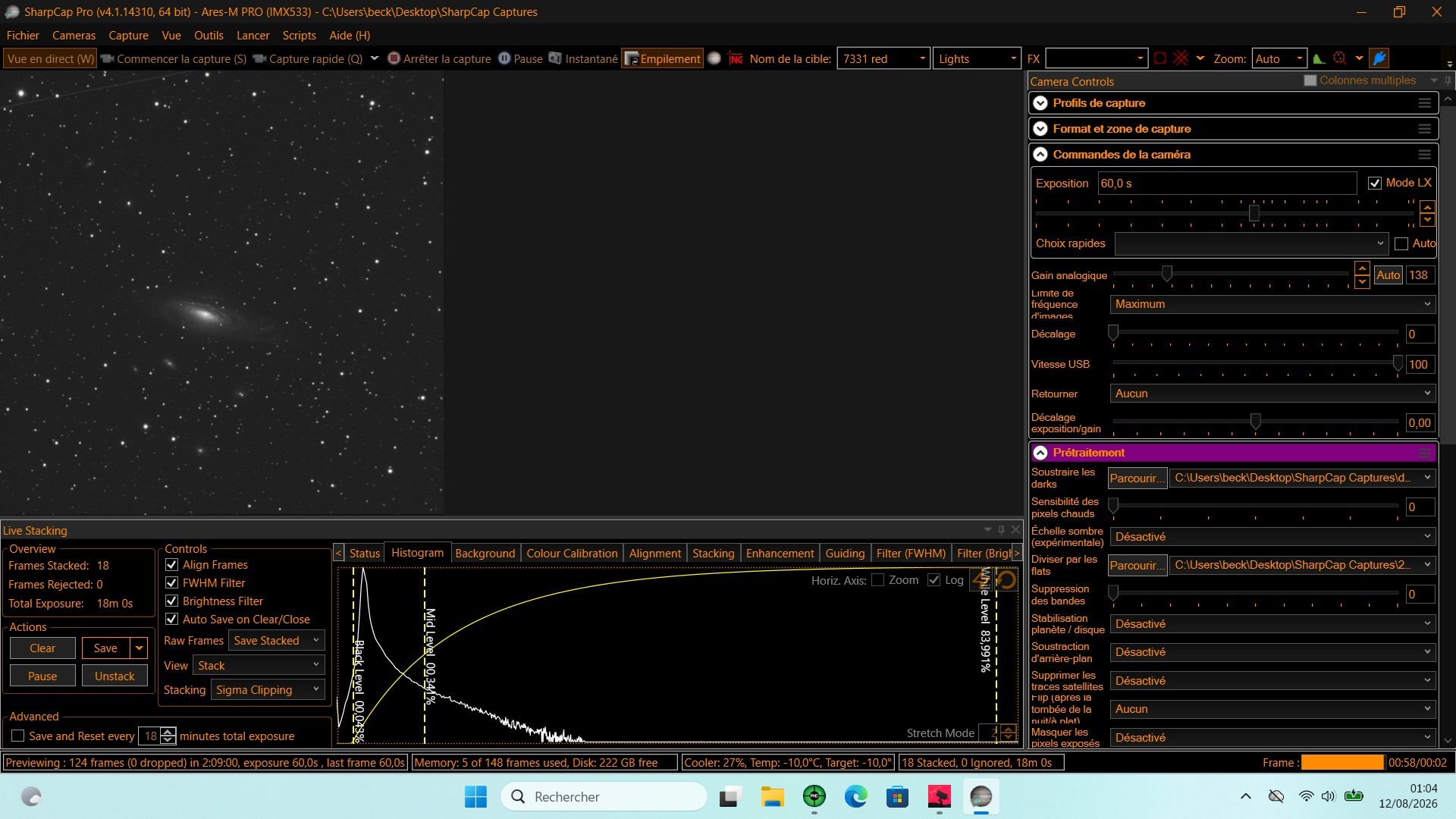Open Profils de capture panel menu icon
Viewport: 1456px width, 819px height.
pyautogui.click(x=1425, y=103)
